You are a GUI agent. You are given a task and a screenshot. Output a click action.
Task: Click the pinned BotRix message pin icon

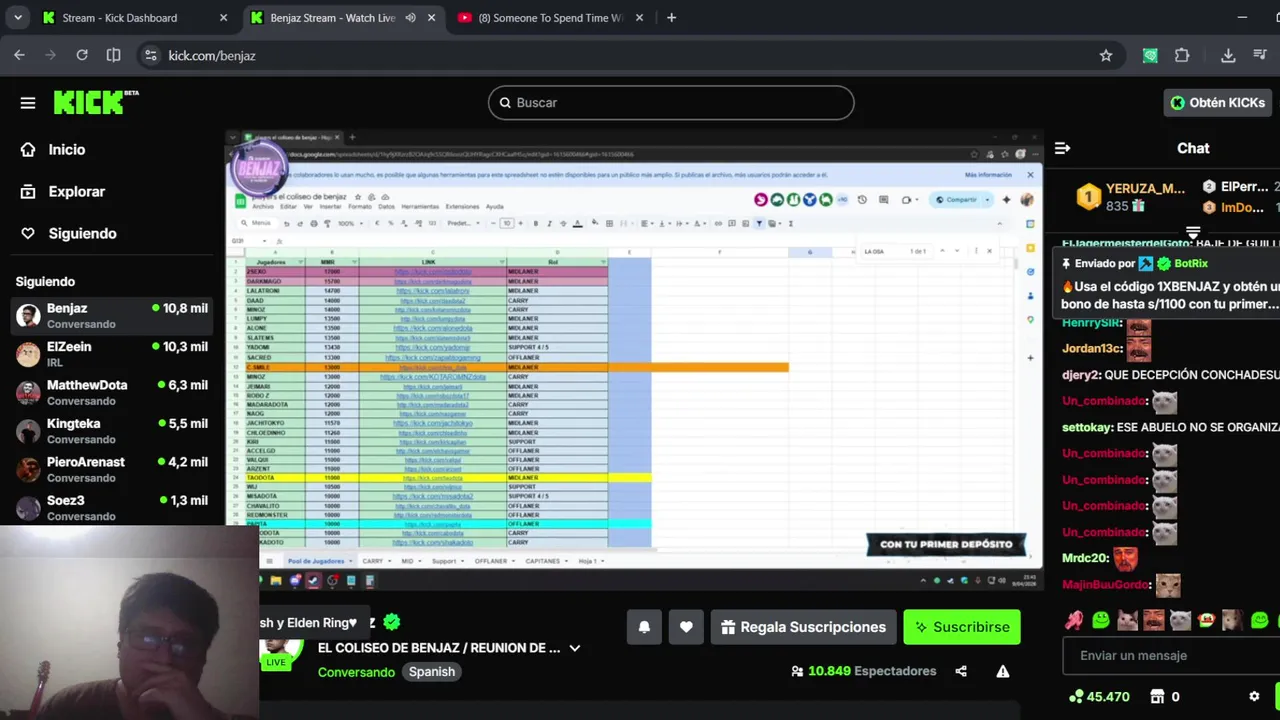[x=1066, y=264]
